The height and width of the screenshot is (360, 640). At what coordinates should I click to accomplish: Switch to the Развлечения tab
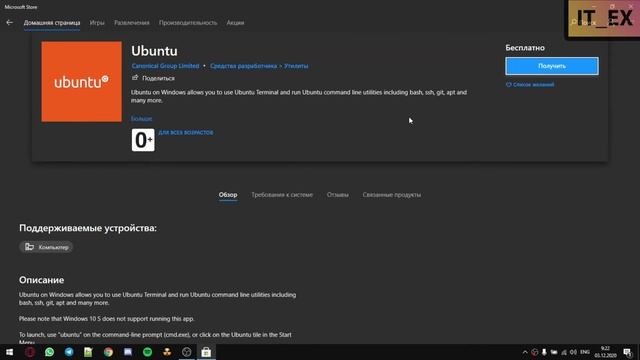[132, 23]
